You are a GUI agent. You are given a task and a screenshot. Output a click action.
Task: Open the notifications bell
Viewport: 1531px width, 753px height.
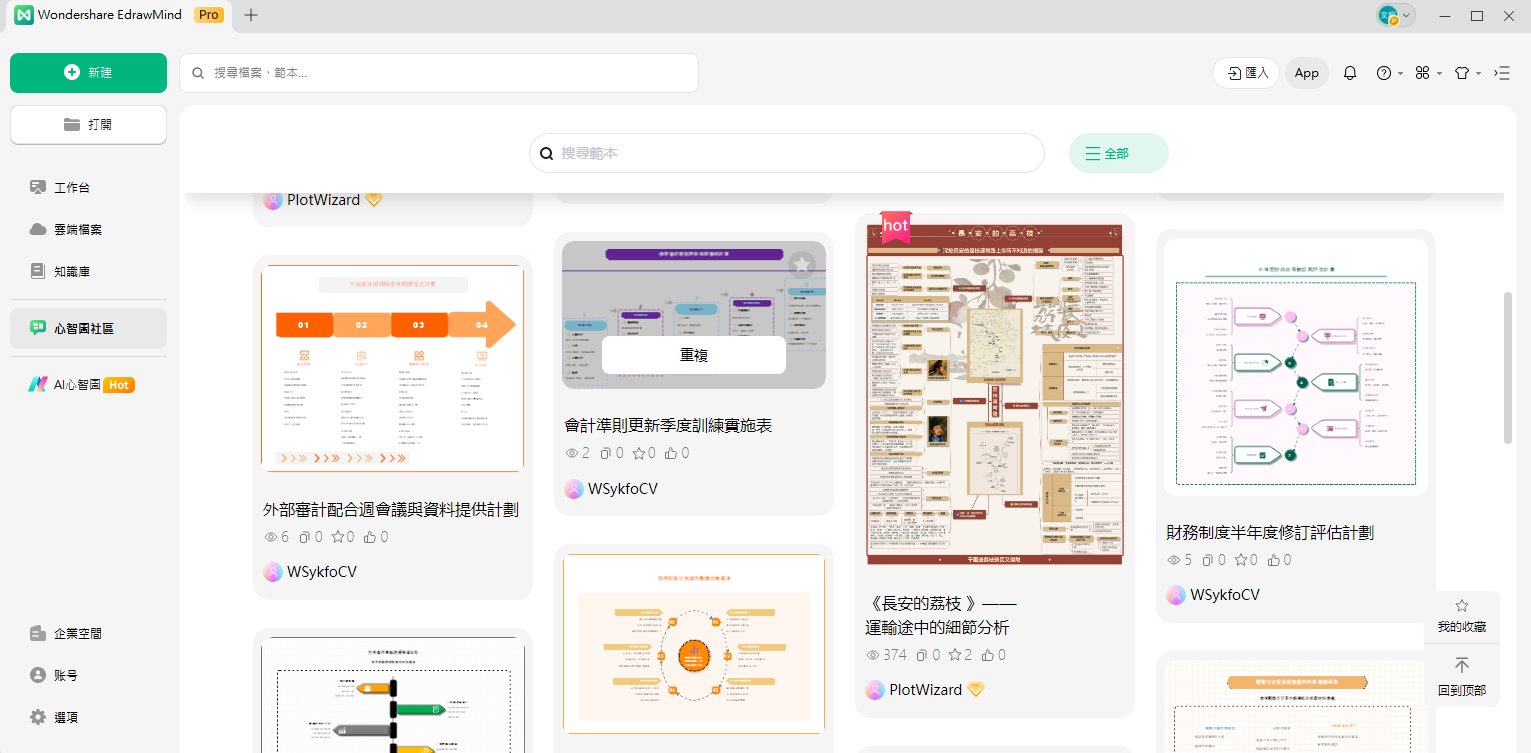tap(1350, 73)
